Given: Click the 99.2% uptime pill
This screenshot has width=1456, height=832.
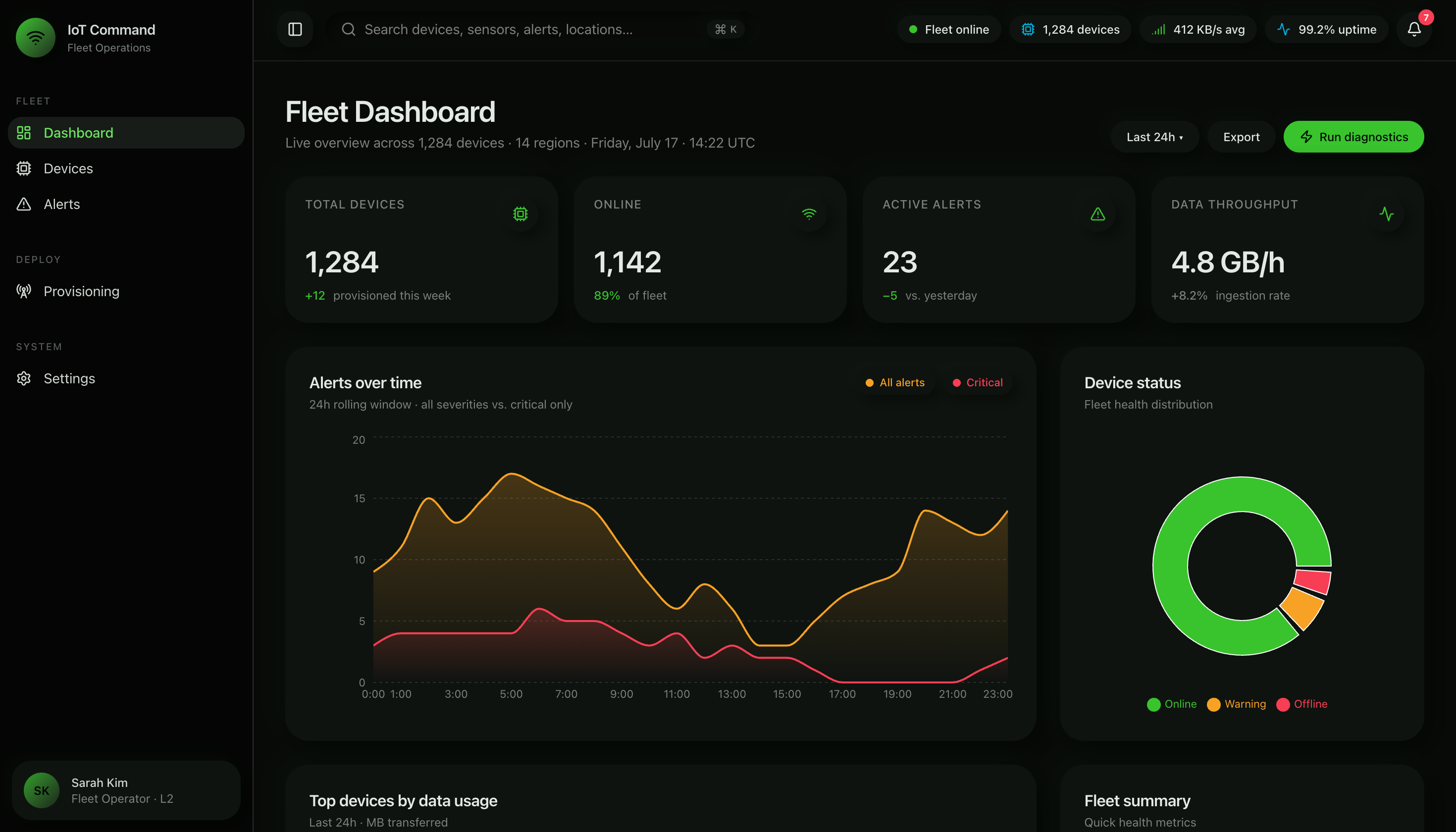Looking at the screenshot, I should [1326, 29].
